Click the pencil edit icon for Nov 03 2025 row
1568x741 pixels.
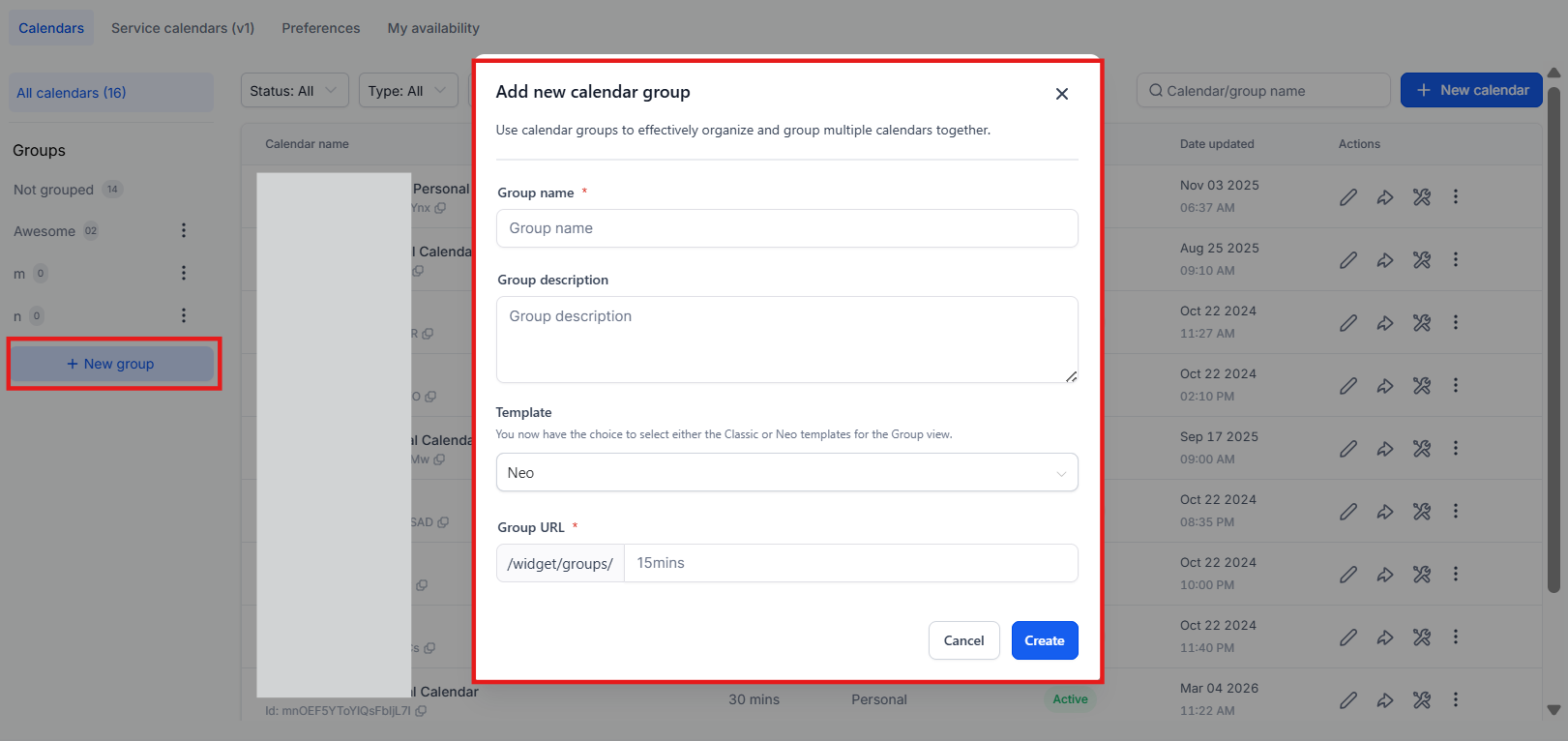[x=1347, y=197]
